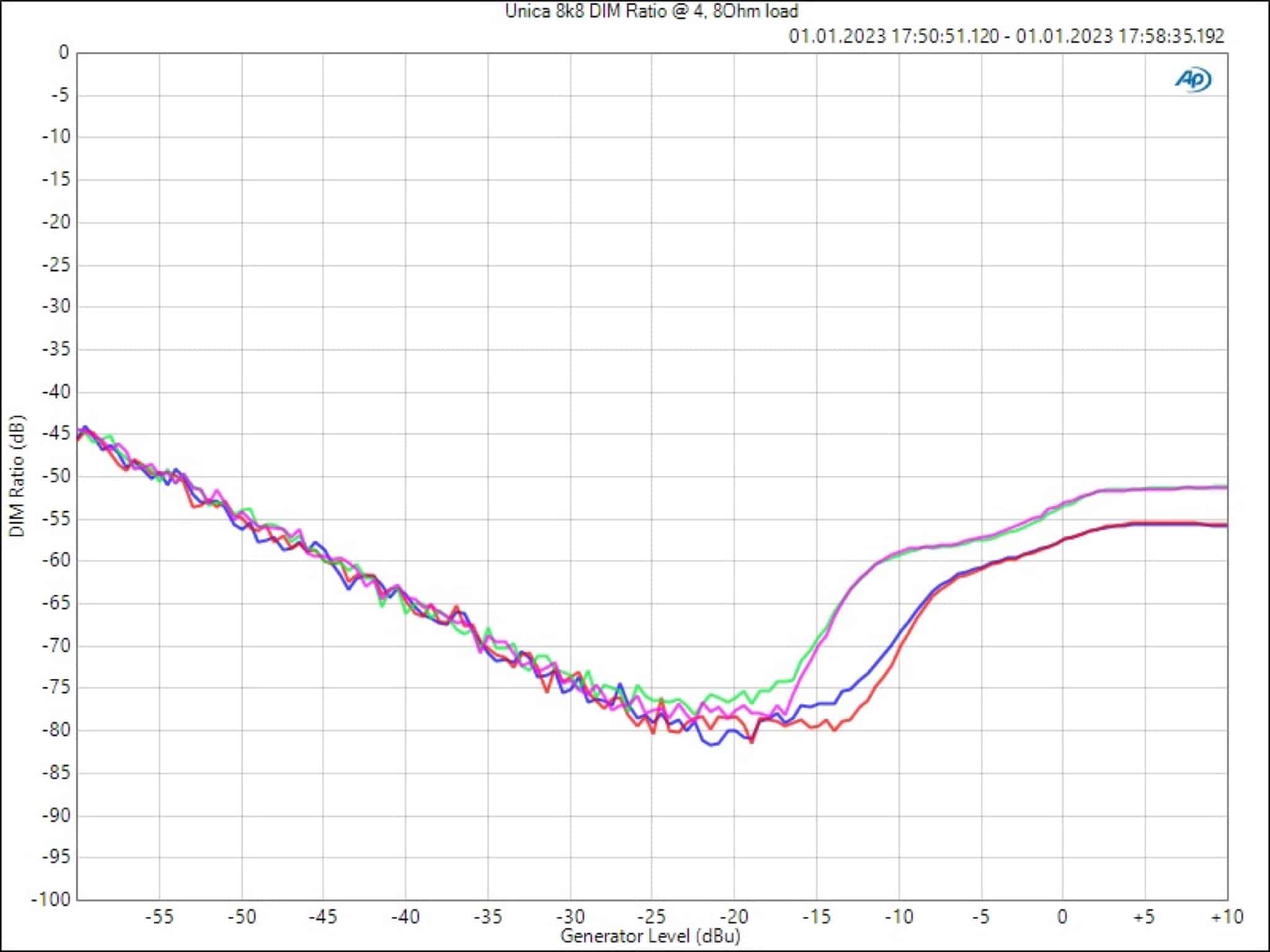
Task: Click the green curve near -17 dBu generator level
Action: pos(783,682)
